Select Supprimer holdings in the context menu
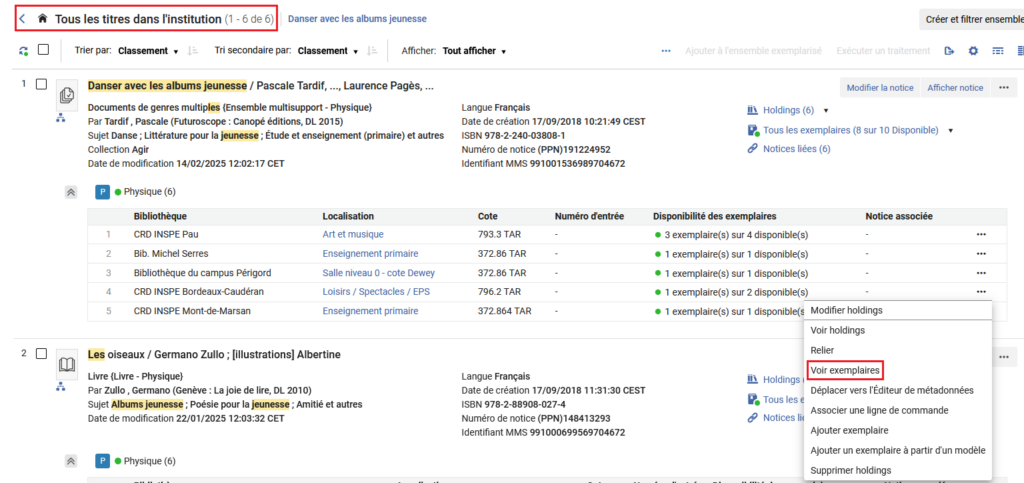 click(851, 470)
